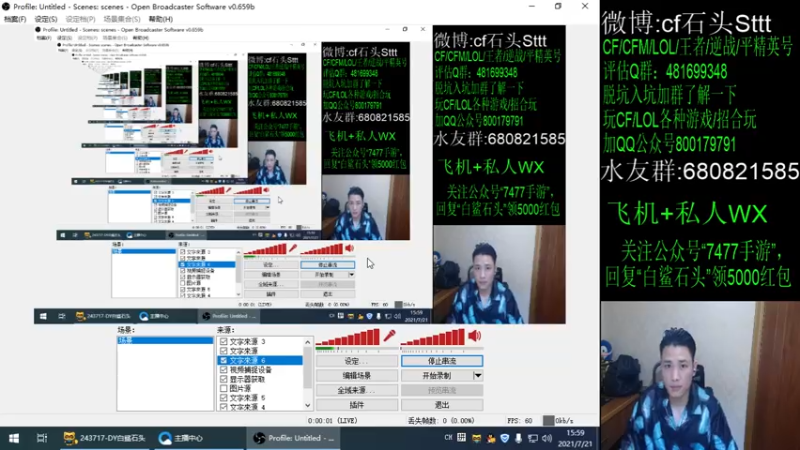Click the 退出 exit button
This screenshot has width=800, height=450.
[x=442, y=405]
